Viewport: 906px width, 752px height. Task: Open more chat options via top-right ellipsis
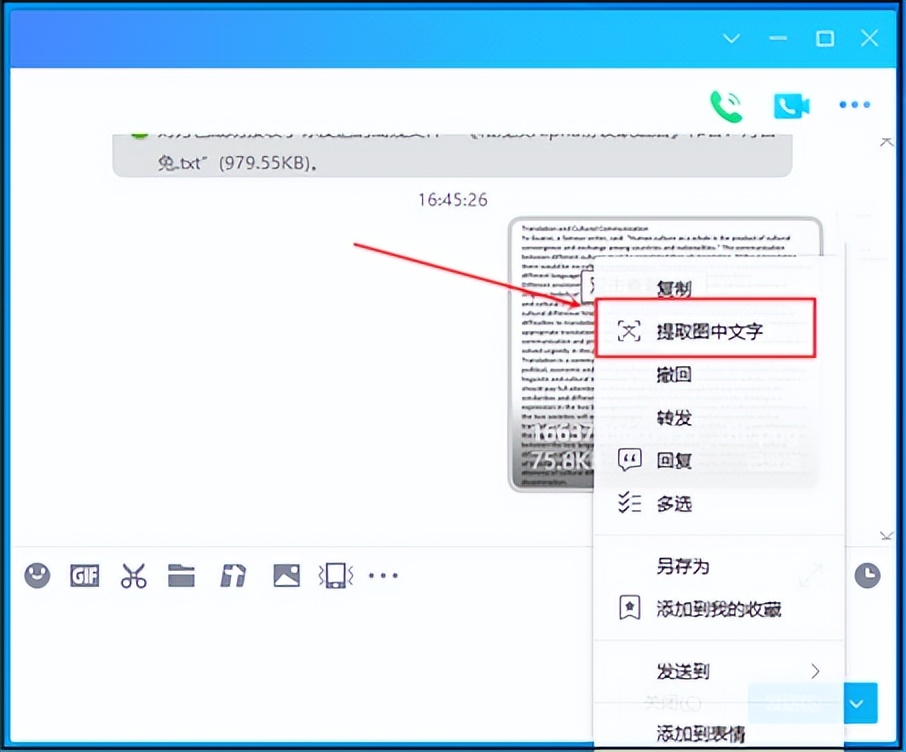[855, 104]
